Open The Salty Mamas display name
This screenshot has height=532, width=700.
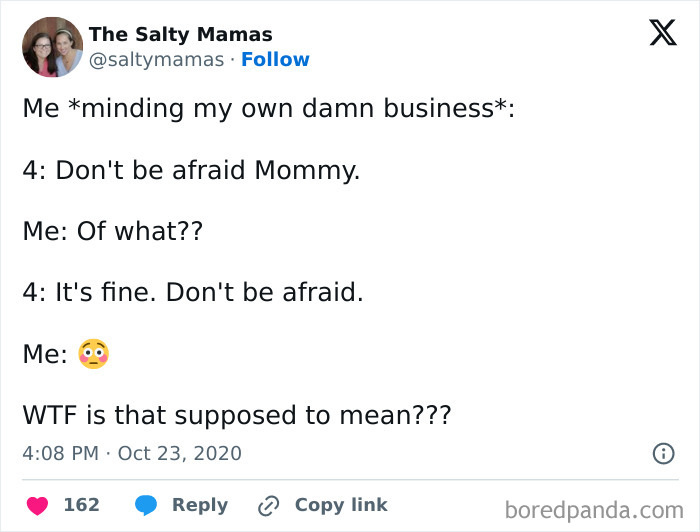pos(180,35)
